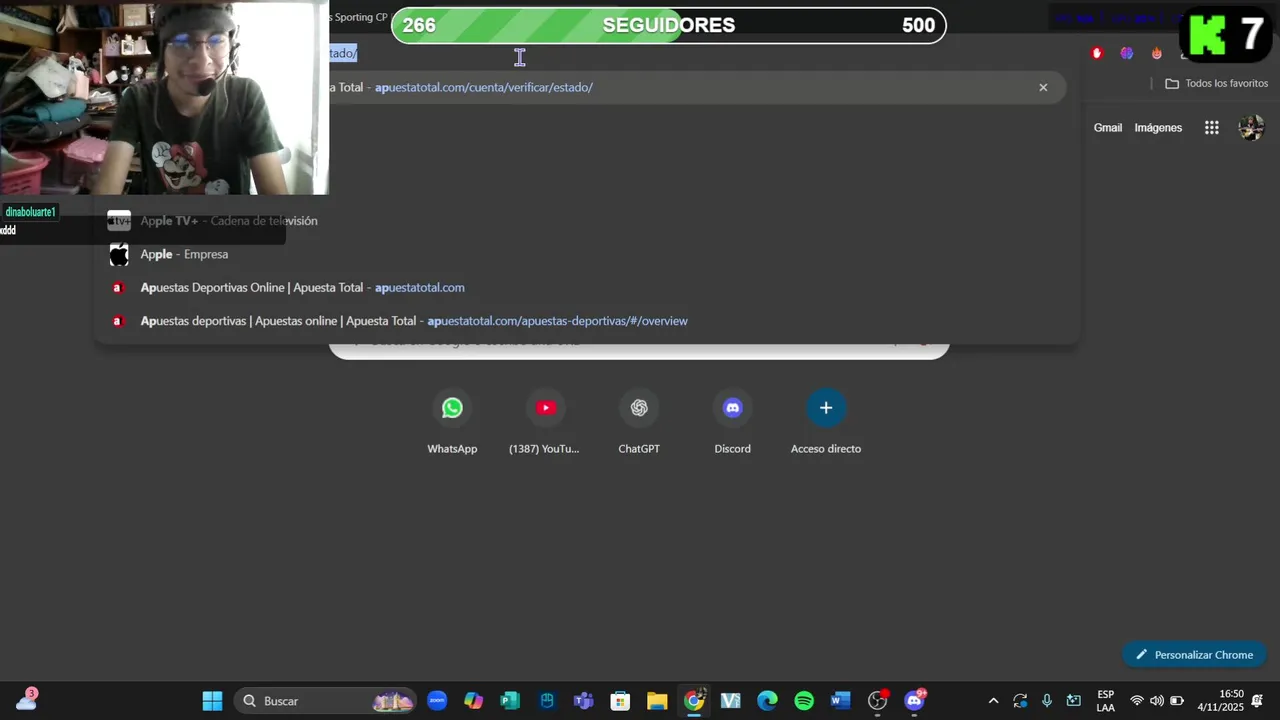This screenshot has height=720, width=1280.
Task: Open the Google apps grid
Action: coord(1211,128)
